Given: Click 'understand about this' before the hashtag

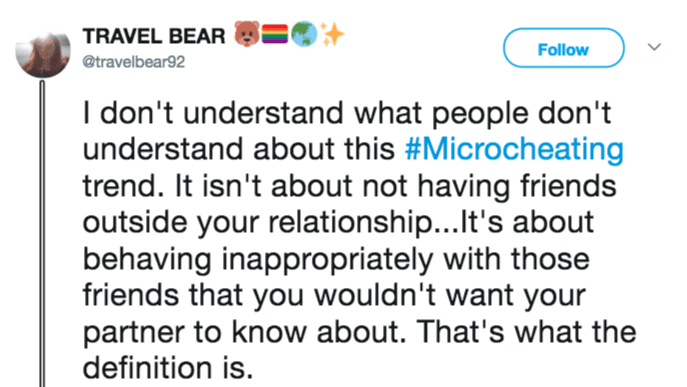Looking at the screenshot, I should pyautogui.click(x=239, y=149).
